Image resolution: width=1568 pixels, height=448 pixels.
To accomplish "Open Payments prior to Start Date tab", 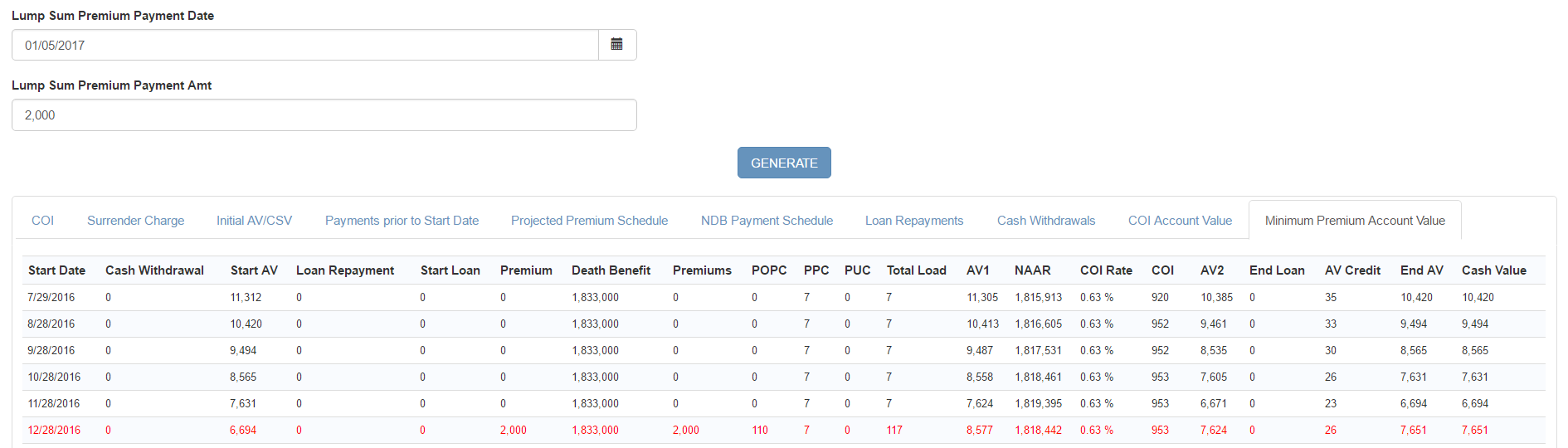I will pyautogui.click(x=402, y=221).
